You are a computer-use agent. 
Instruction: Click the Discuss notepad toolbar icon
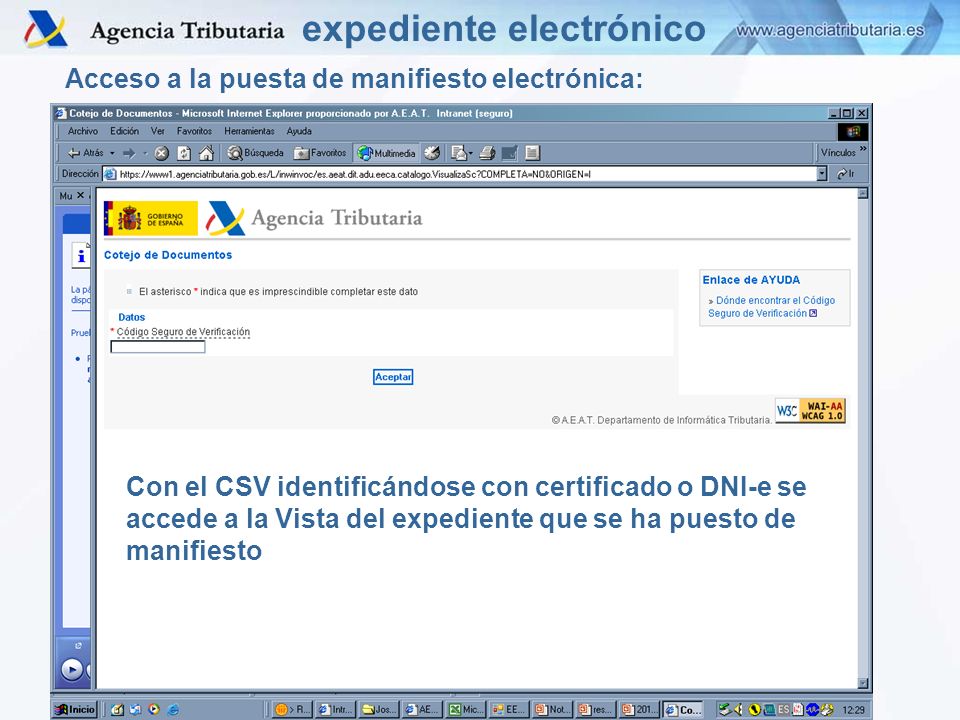point(532,153)
